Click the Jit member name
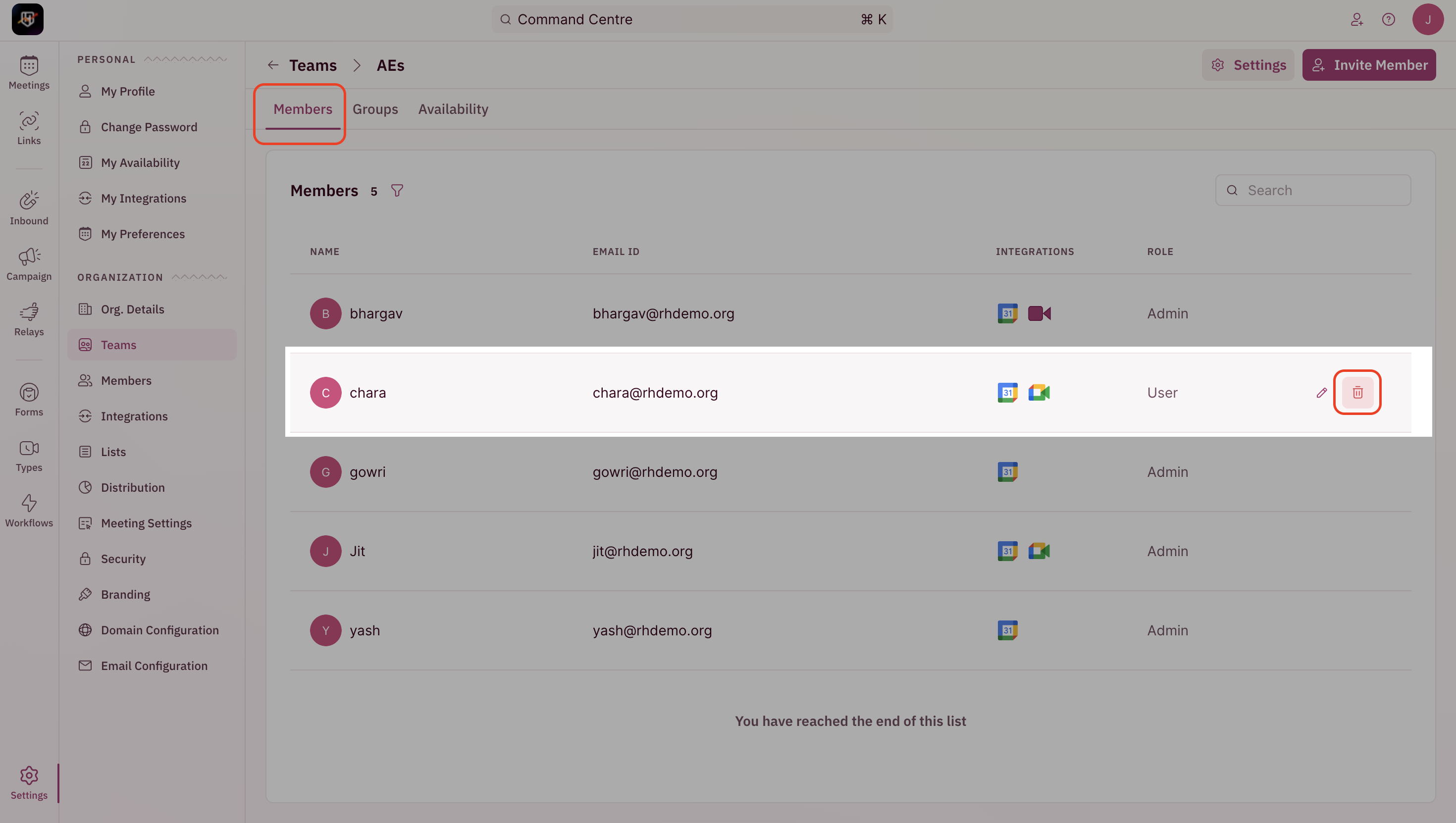The height and width of the screenshot is (823, 1456). (x=357, y=551)
